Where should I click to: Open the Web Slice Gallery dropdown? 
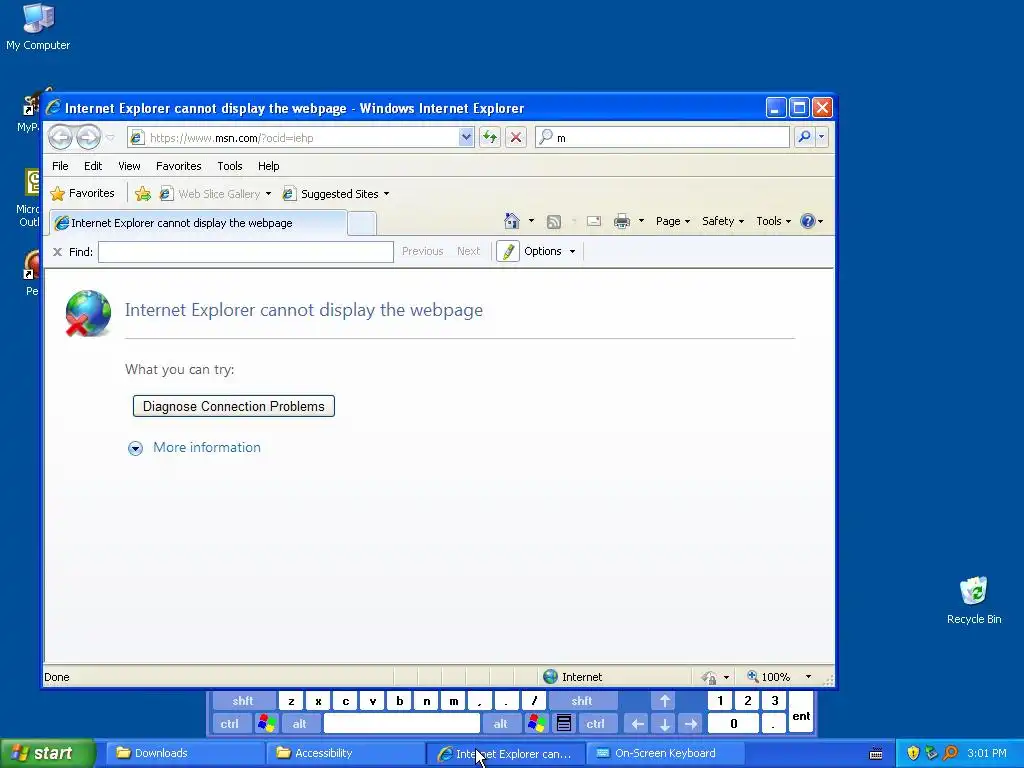216,194
